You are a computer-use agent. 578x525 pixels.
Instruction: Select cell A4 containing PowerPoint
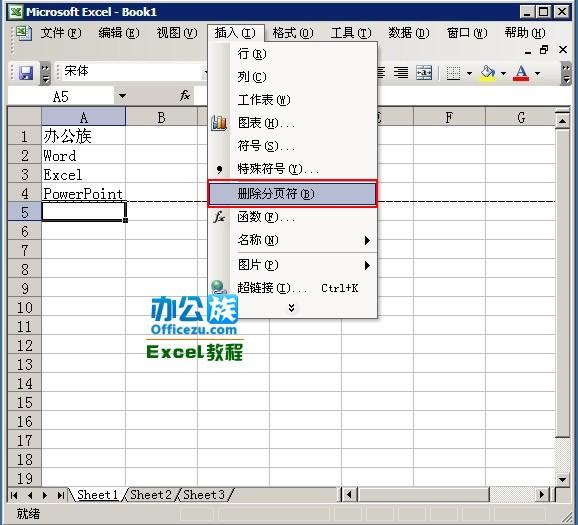(x=84, y=193)
